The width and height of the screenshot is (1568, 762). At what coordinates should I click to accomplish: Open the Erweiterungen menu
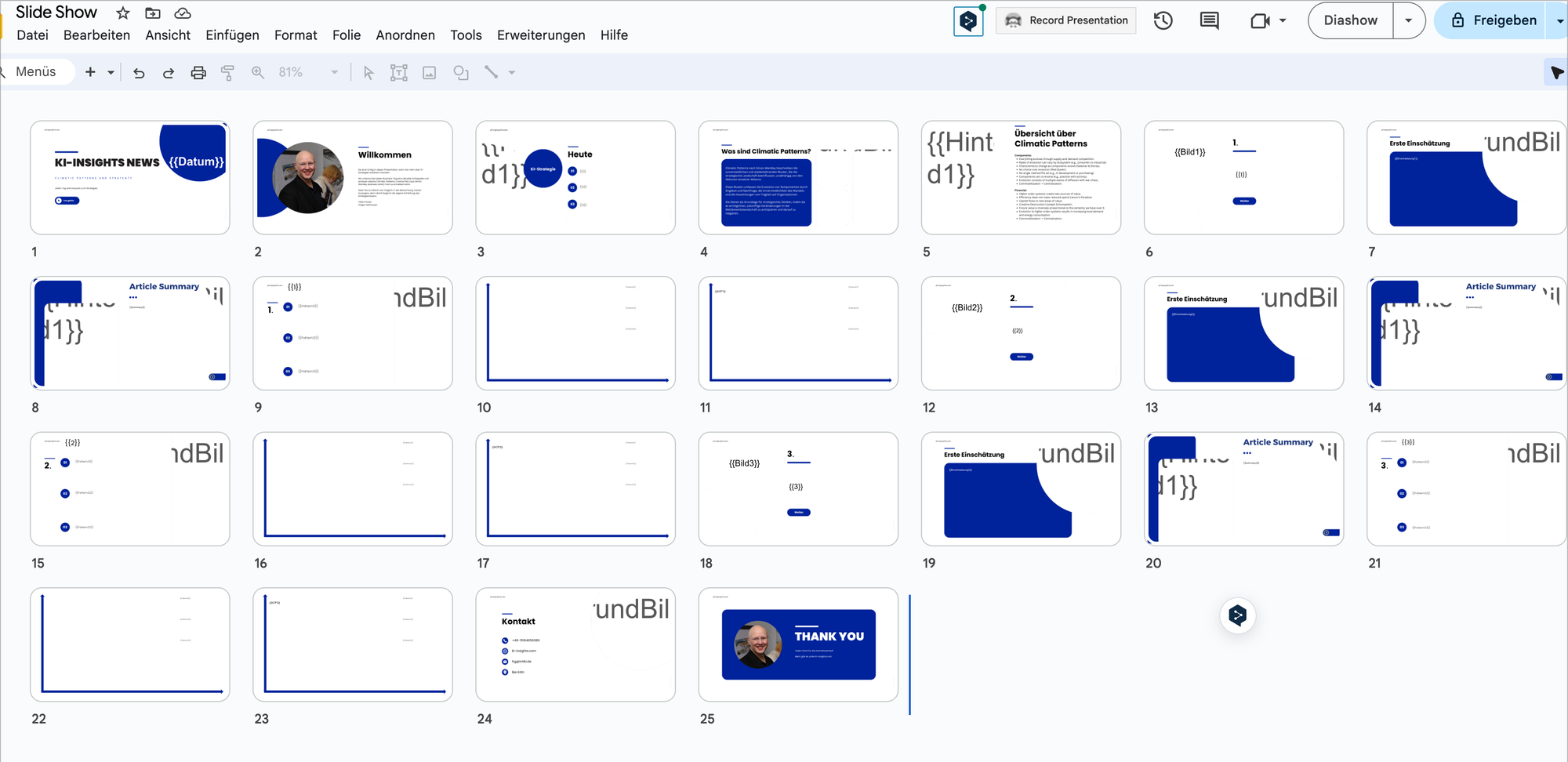540,35
